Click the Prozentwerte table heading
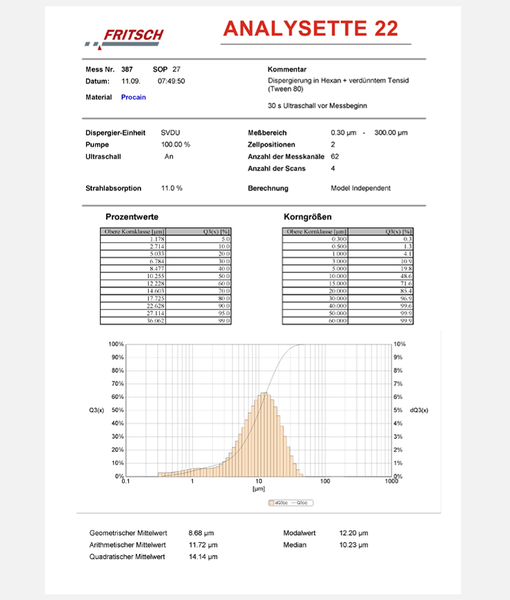This screenshot has height=600, width=510. 132,217
